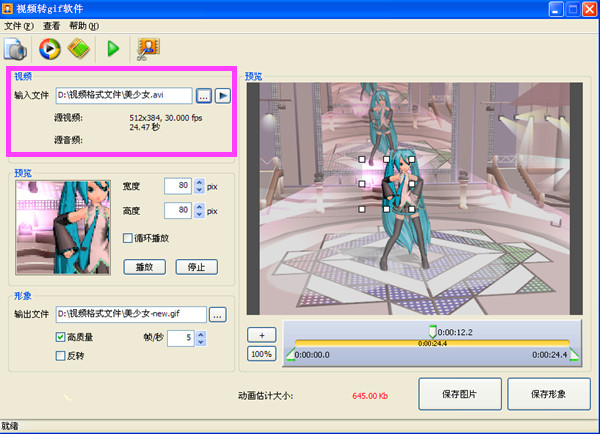This screenshot has height=434, width=600.
Task: Increase the 帧/秒 value with up arrow
Action: 201,334
